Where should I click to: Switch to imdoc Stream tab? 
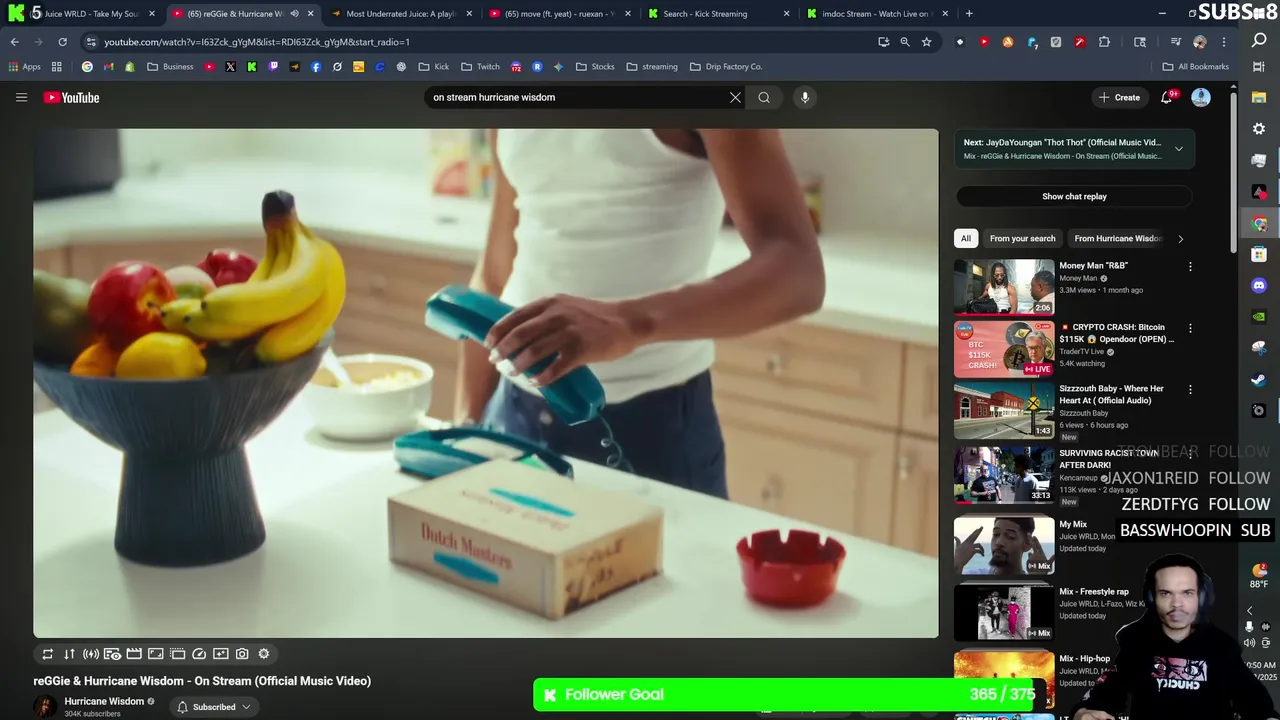coord(876,14)
